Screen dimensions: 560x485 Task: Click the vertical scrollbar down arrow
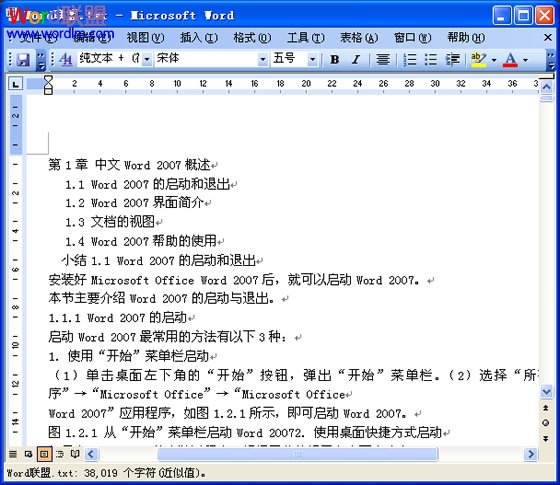tap(546, 392)
